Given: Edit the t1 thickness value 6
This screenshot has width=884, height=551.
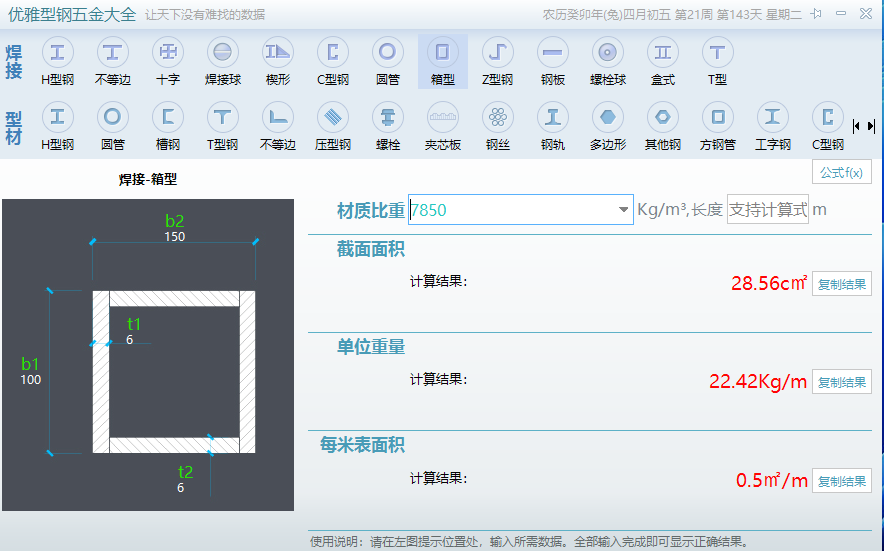Looking at the screenshot, I should pos(130,340).
